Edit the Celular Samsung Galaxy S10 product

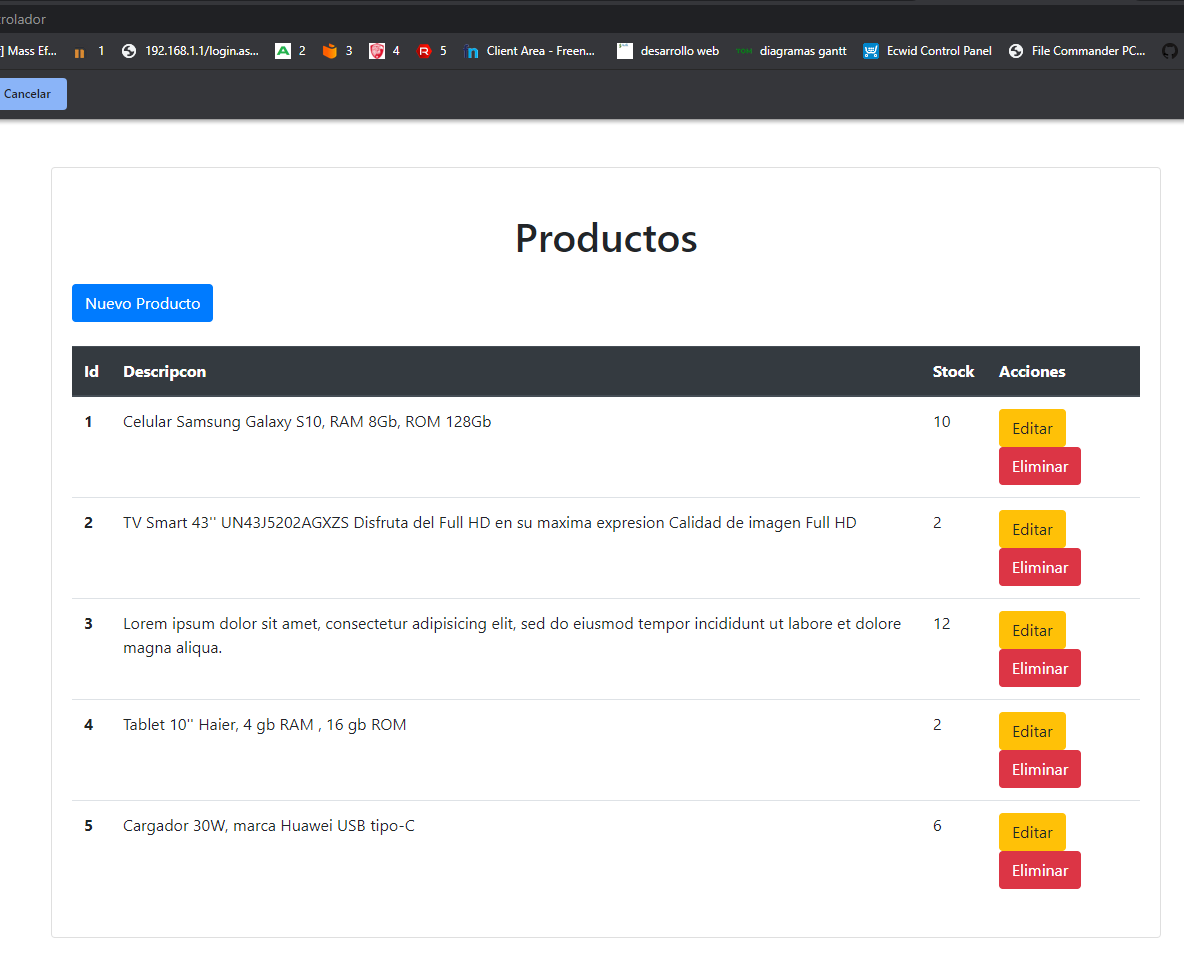point(1032,427)
